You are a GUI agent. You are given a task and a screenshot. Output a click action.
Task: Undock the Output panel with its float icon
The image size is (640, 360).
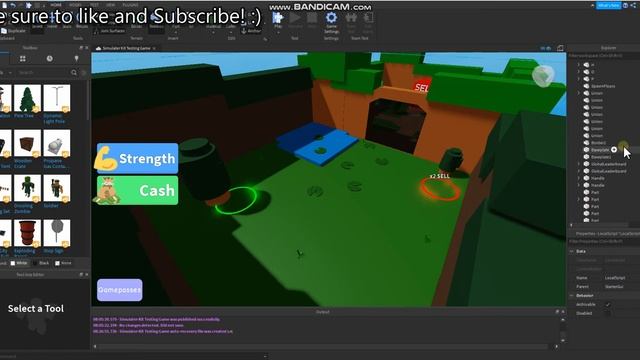(557, 312)
